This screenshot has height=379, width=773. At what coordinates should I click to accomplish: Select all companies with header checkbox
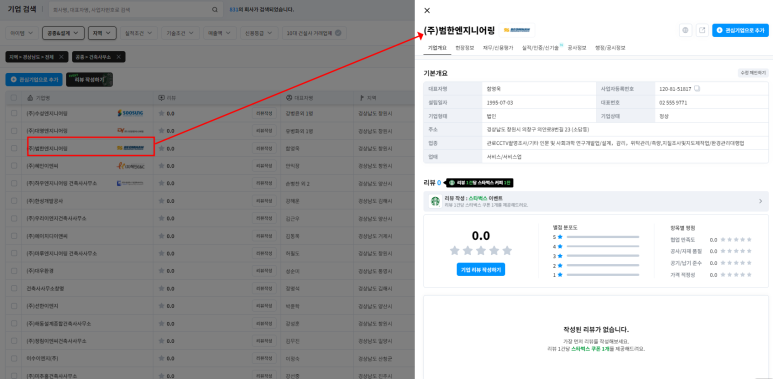click(x=14, y=98)
